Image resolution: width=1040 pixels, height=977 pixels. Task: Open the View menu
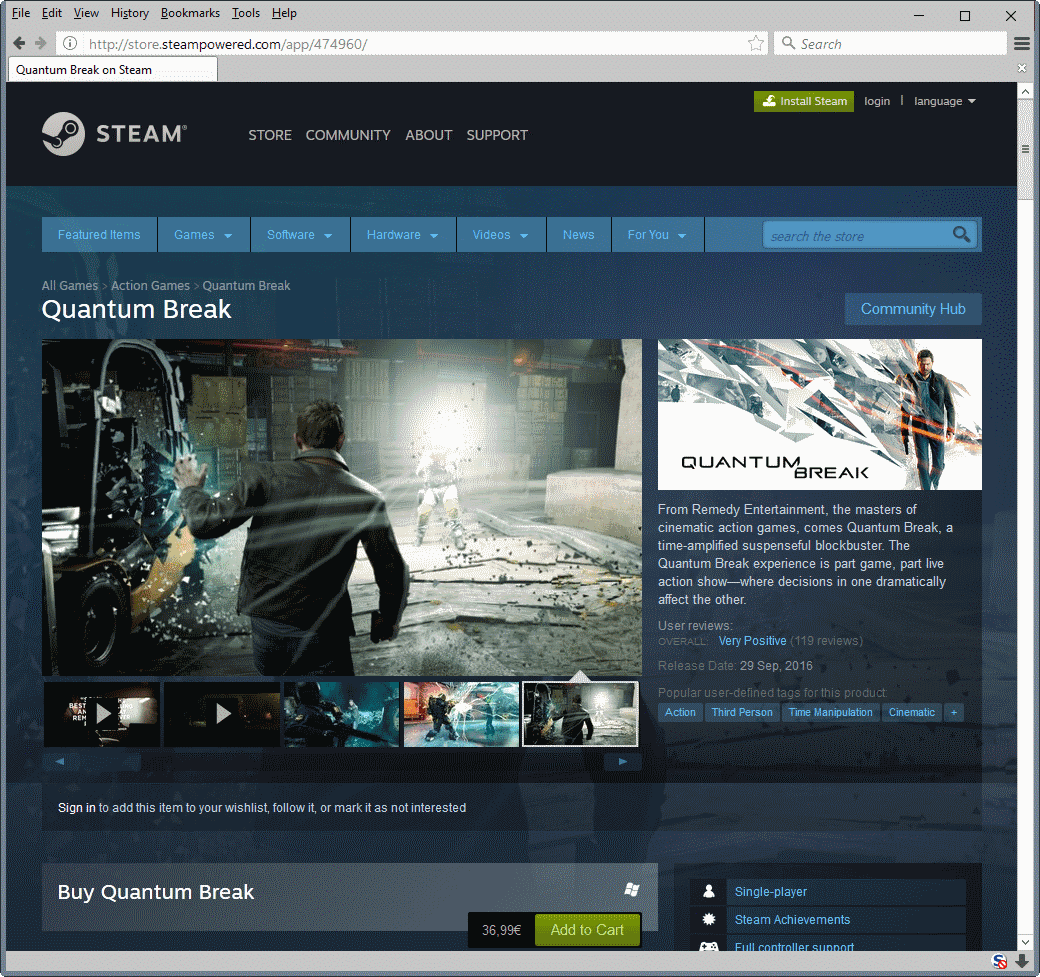click(86, 13)
